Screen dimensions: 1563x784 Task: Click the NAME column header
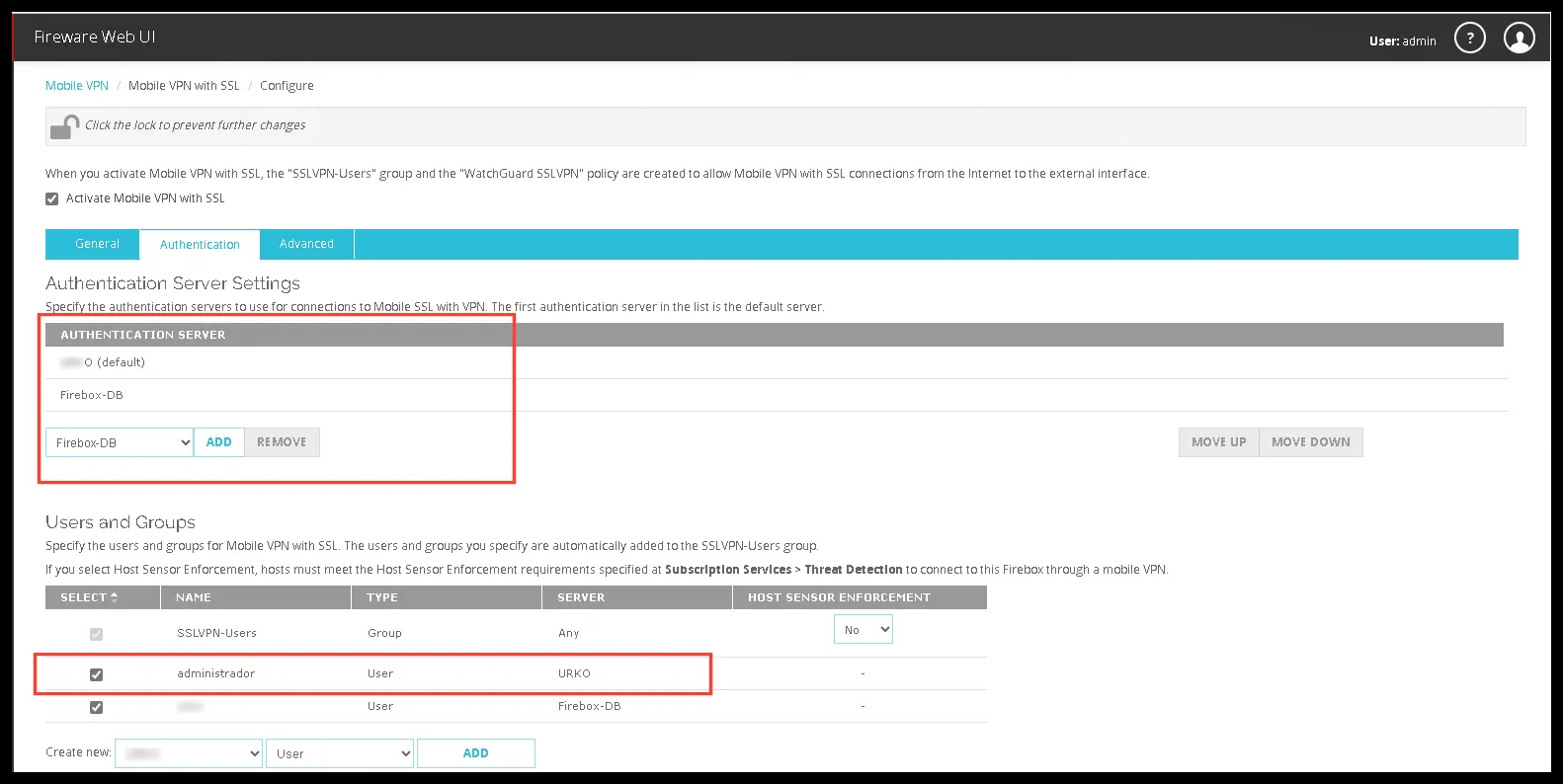point(256,597)
